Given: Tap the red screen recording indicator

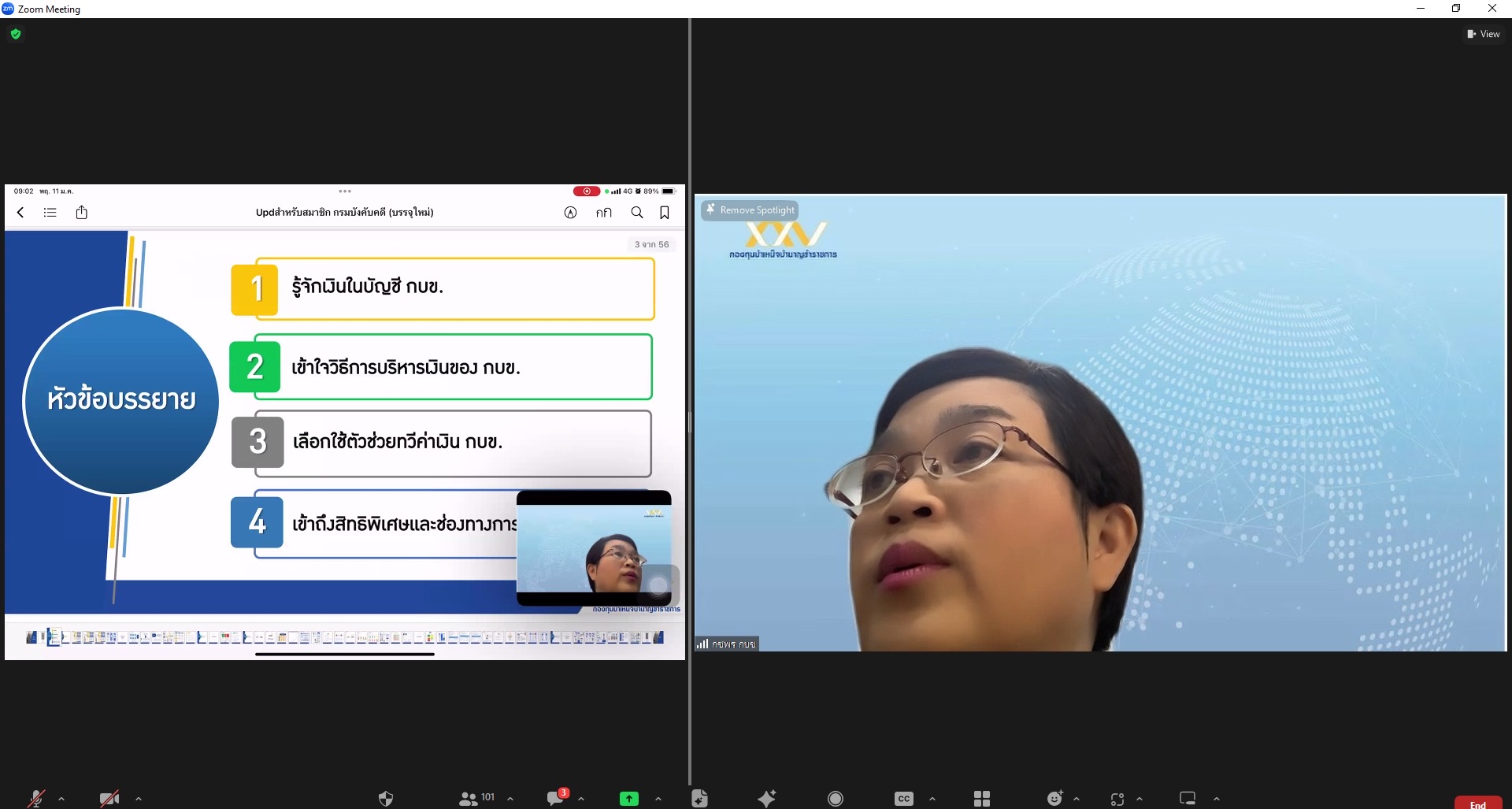Looking at the screenshot, I should tap(587, 191).
